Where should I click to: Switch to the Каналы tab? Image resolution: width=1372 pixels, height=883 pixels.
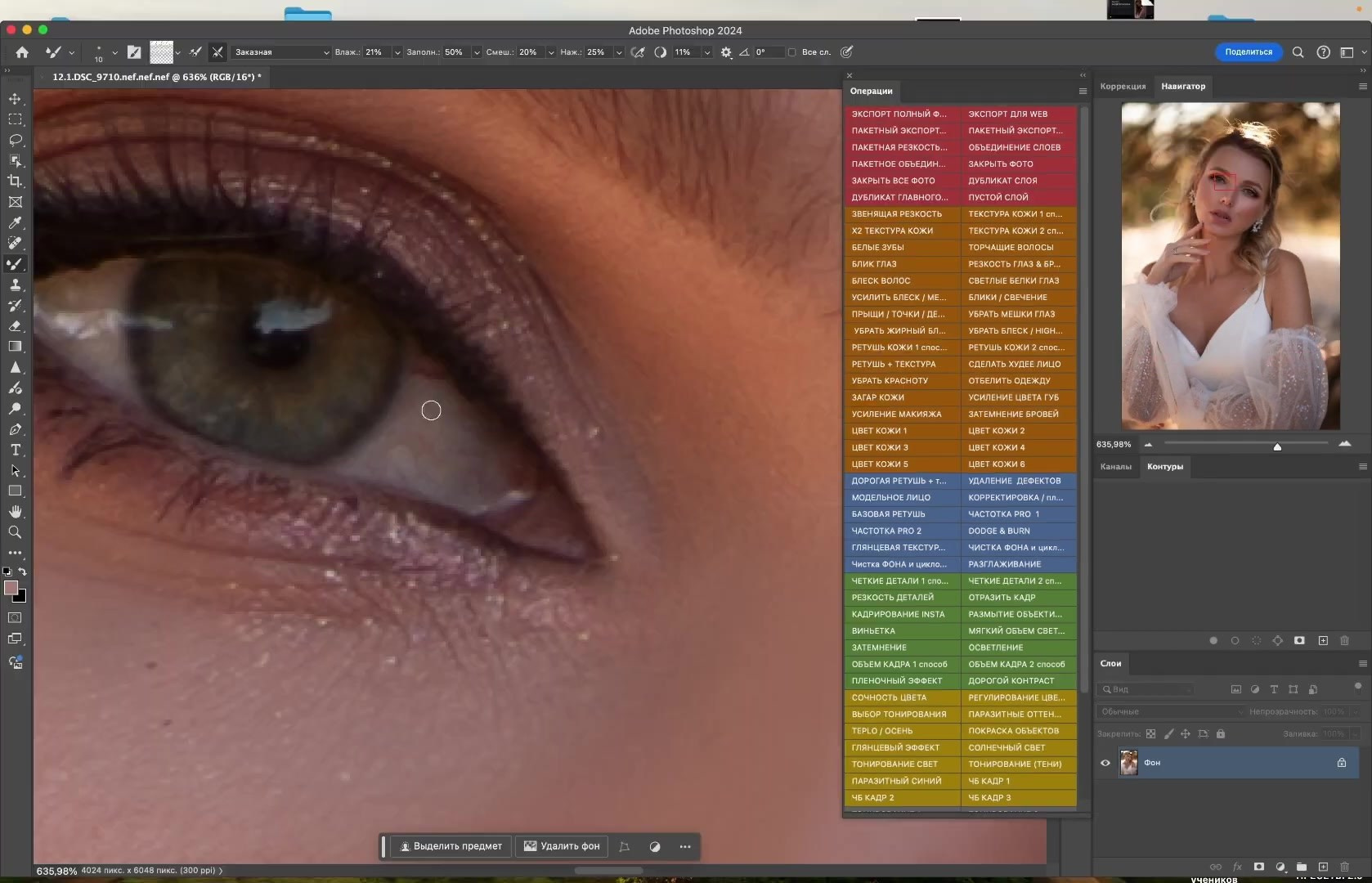pyautogui.click(x=1115, y=467)
